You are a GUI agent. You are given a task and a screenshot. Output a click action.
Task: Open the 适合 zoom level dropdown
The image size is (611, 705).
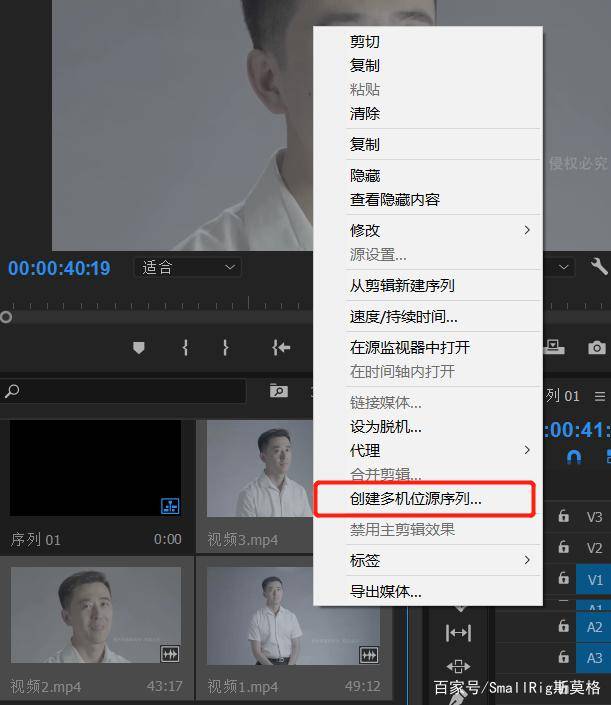187,267
